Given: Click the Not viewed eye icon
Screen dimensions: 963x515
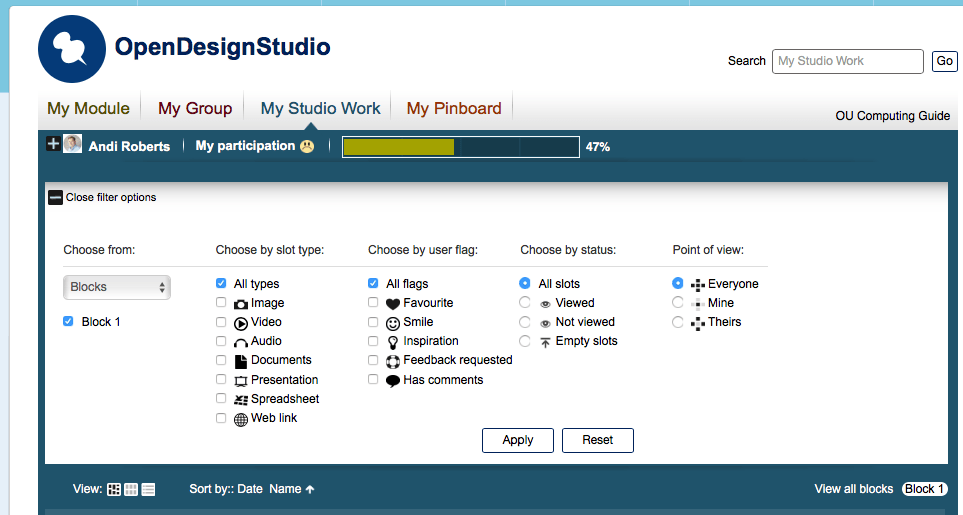Looking at the screenshot, I should (545, 323).
